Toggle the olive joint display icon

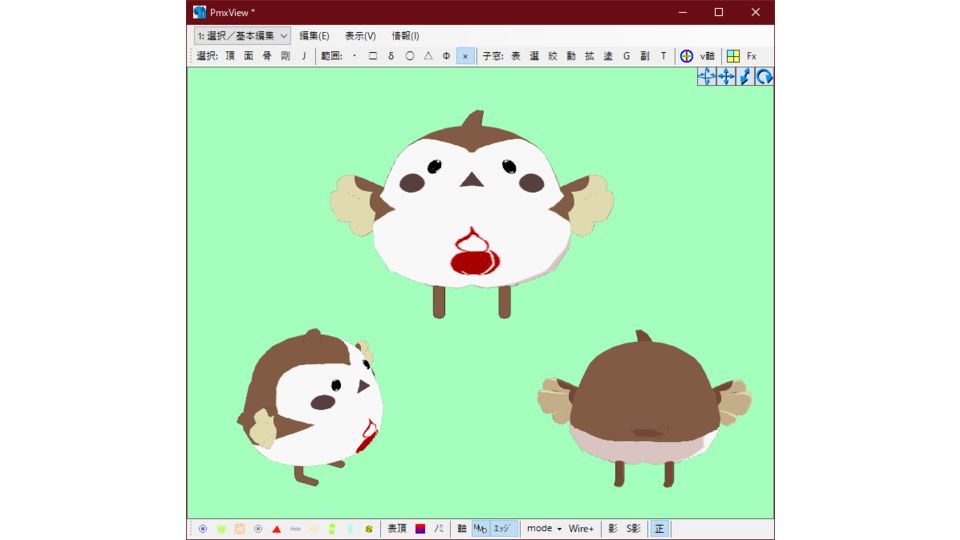[x=369, y=528]
